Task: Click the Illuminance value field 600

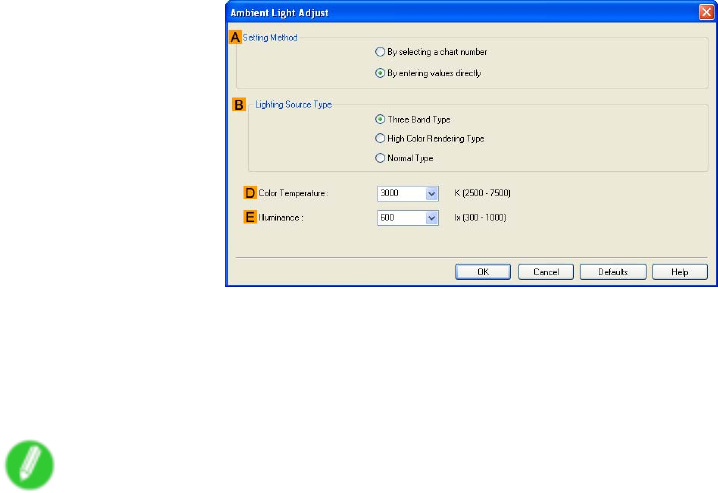Action: coord(402,218)
